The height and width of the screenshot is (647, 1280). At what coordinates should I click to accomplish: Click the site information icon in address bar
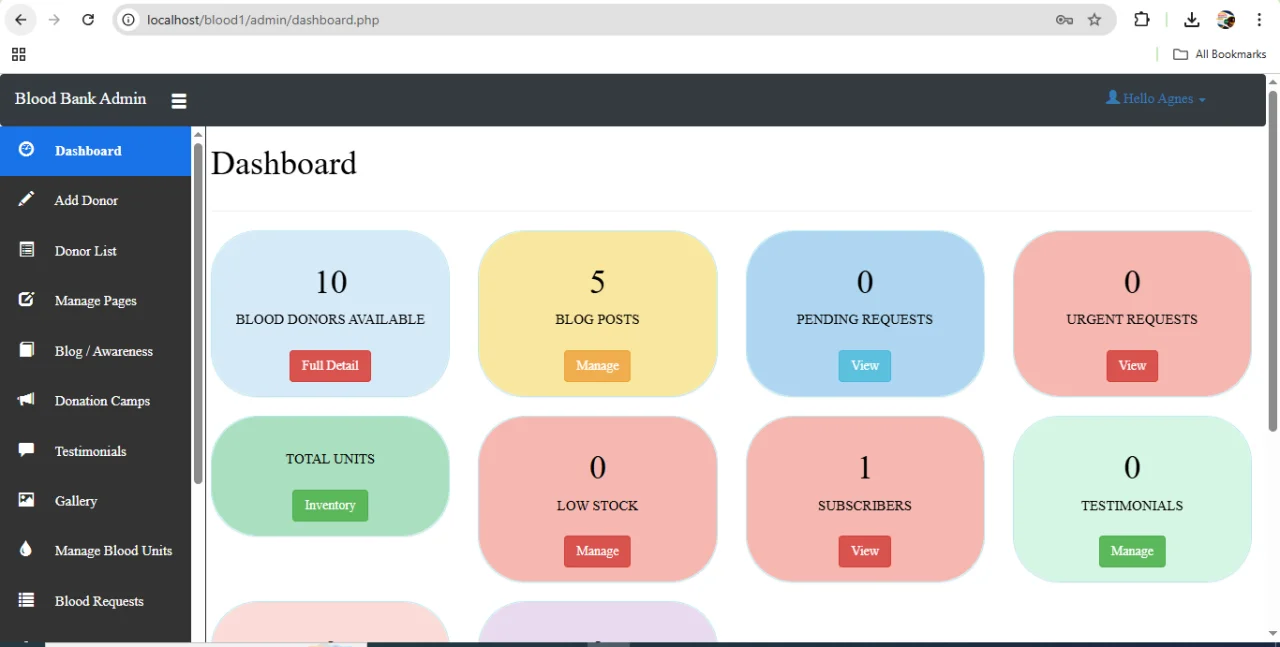pyautogui.click(x=128, y=20)
